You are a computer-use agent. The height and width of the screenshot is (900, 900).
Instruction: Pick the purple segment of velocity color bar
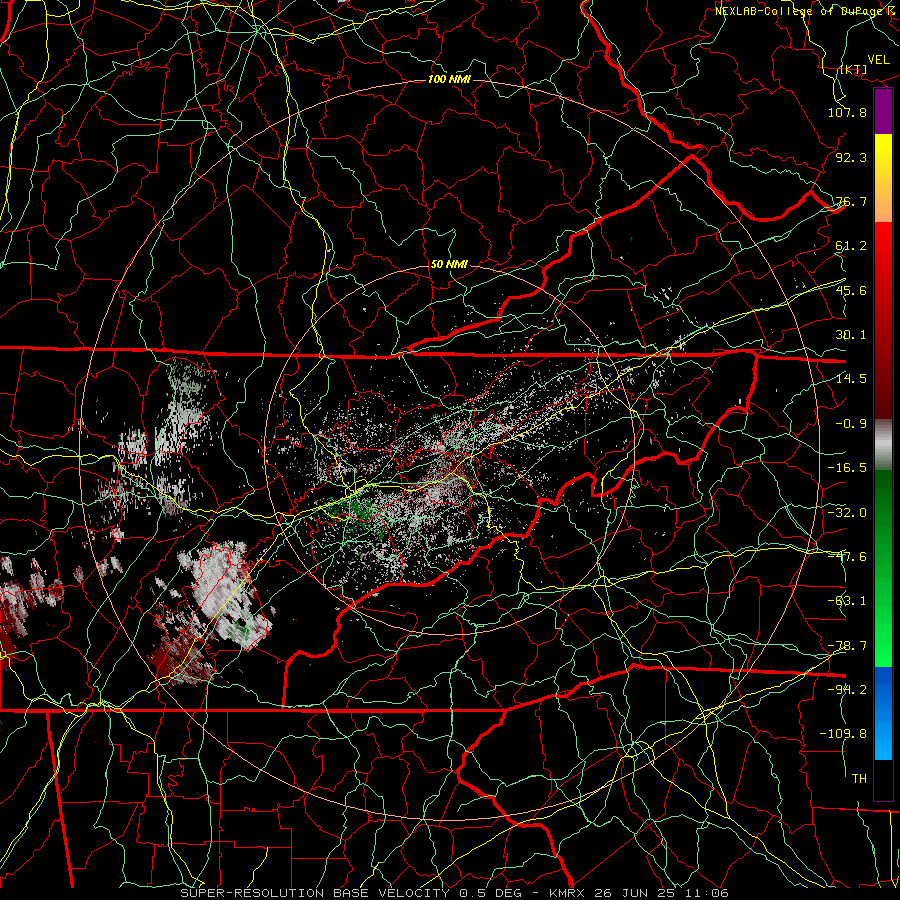(x=883, y=112)
